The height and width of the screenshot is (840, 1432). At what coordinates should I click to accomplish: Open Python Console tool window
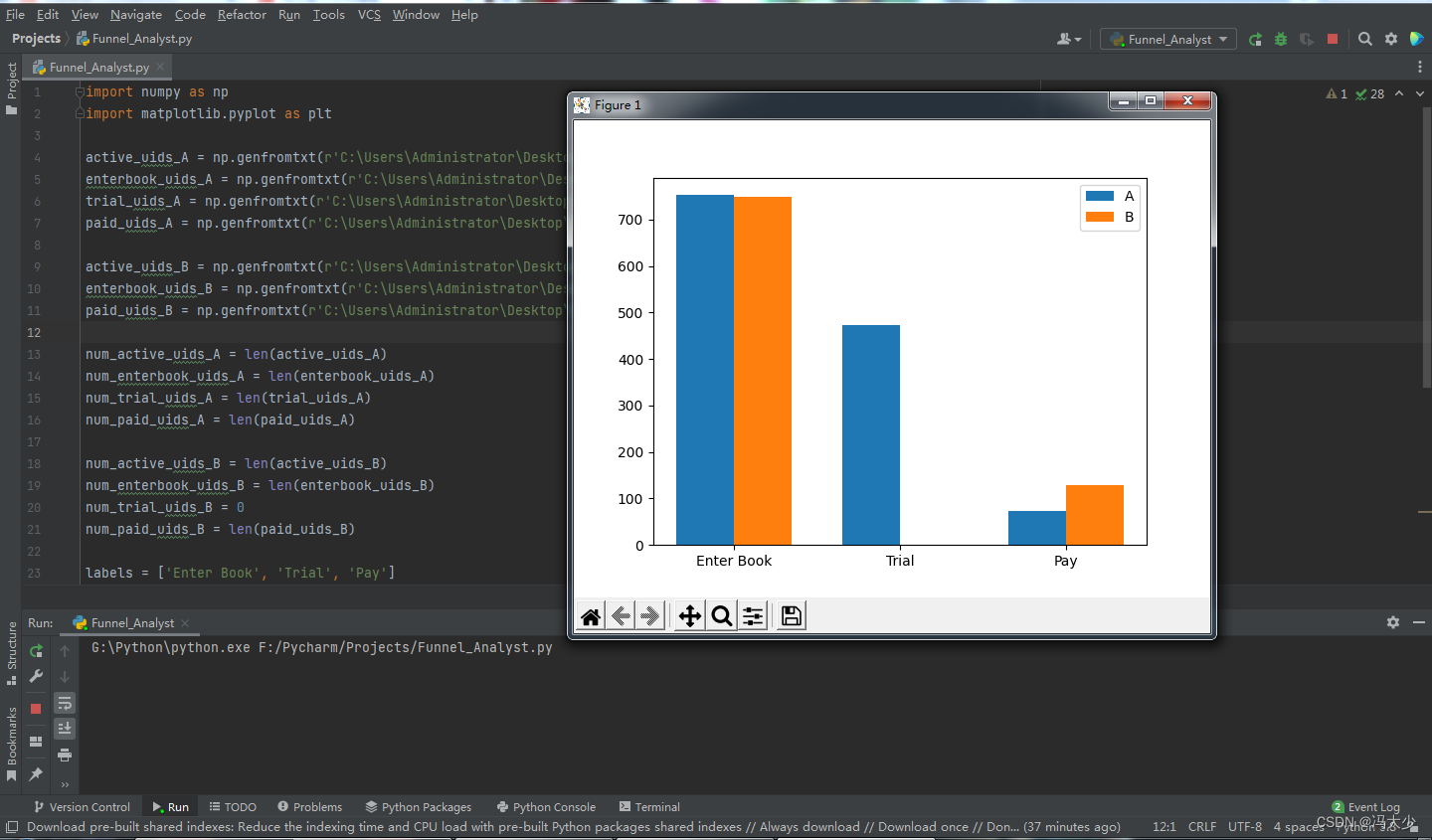(x=546, y=807)
